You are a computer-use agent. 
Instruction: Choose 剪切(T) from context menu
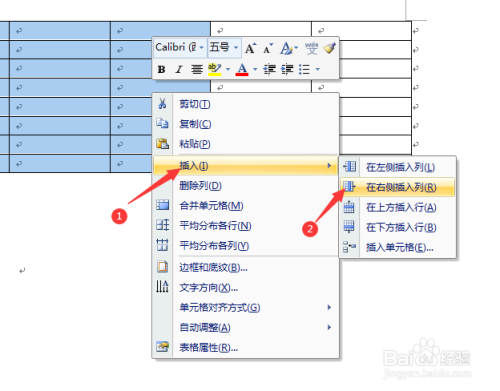(195, 104)
